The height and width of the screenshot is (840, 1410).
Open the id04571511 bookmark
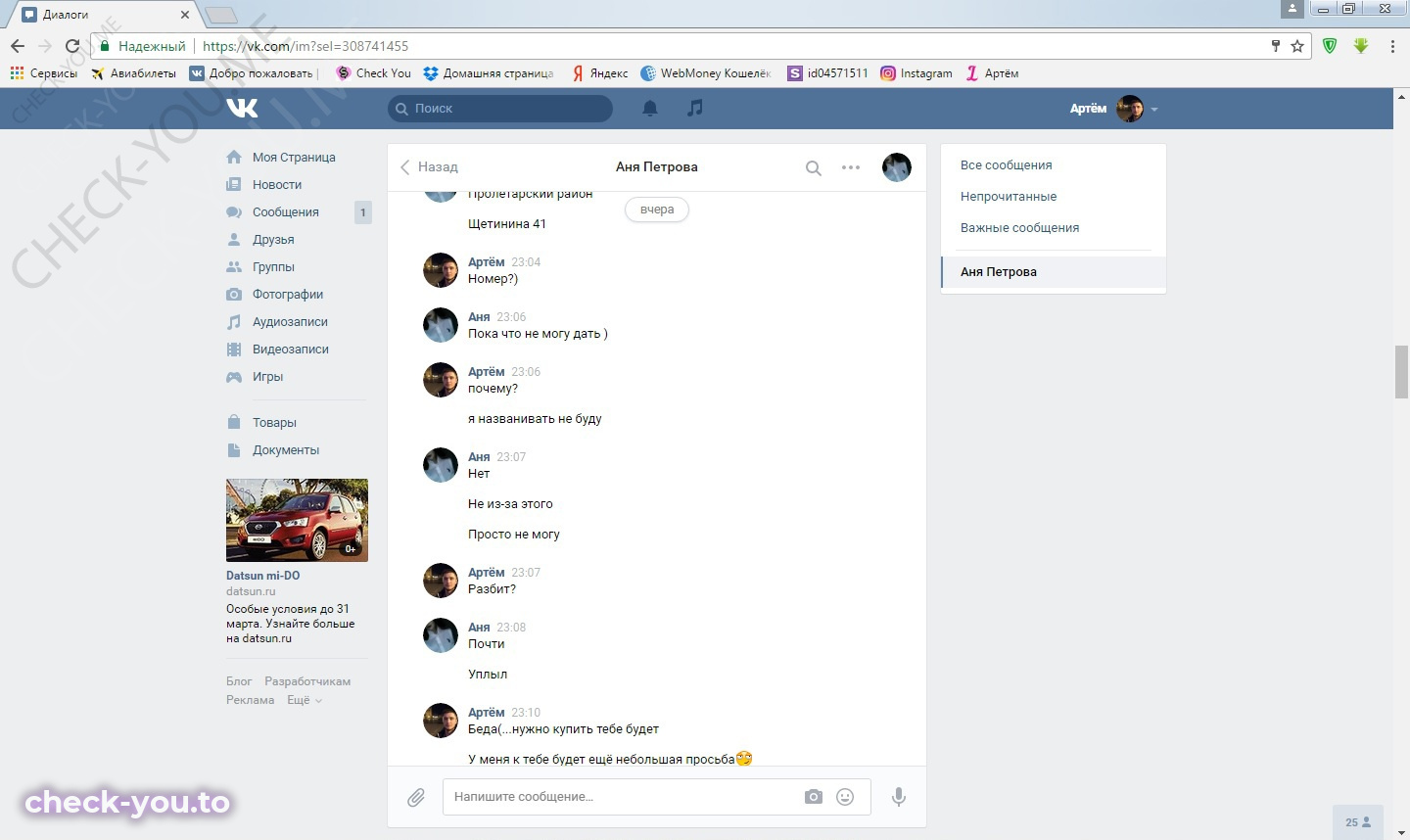tap(828, 73)
